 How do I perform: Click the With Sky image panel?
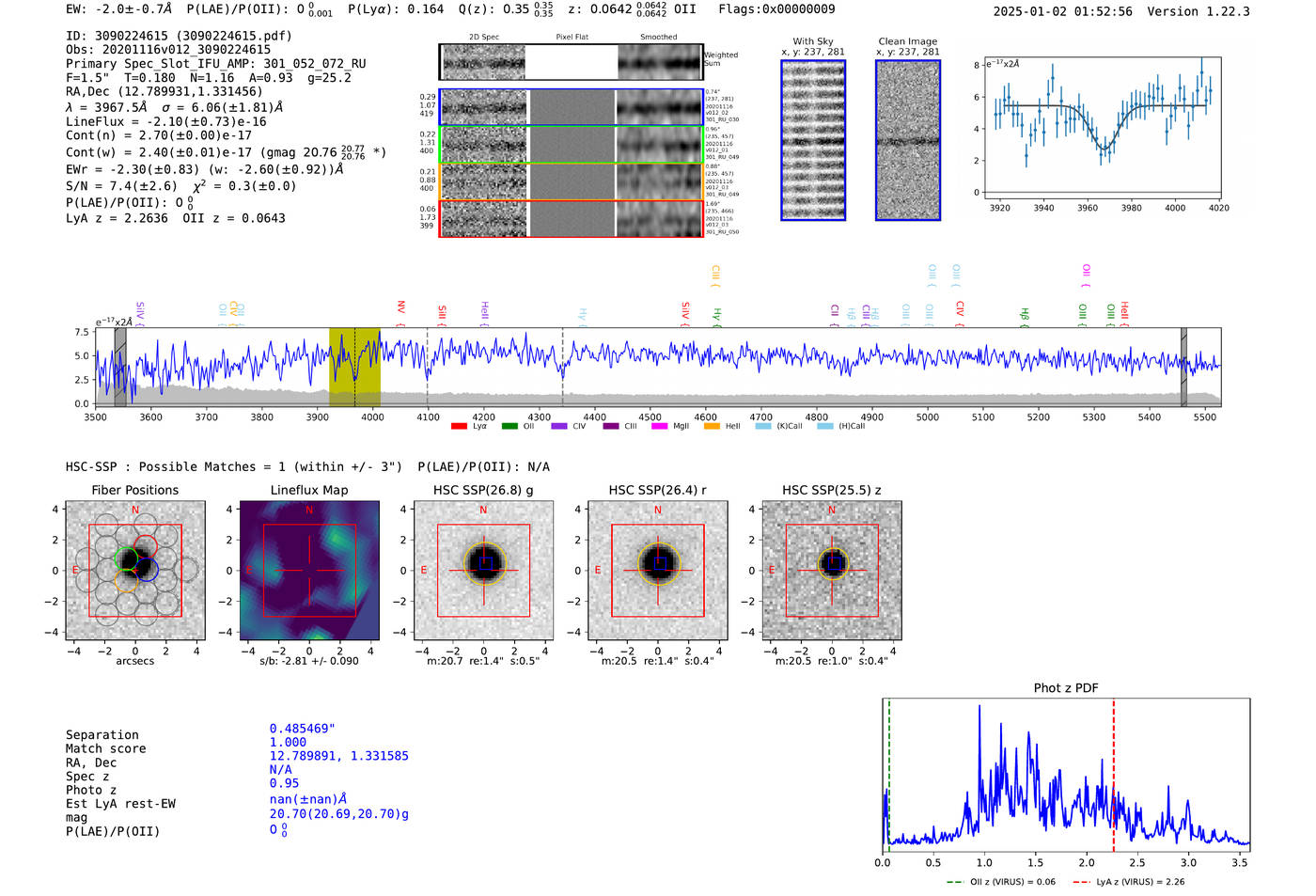pyautogui.click(x=813, y=140)
